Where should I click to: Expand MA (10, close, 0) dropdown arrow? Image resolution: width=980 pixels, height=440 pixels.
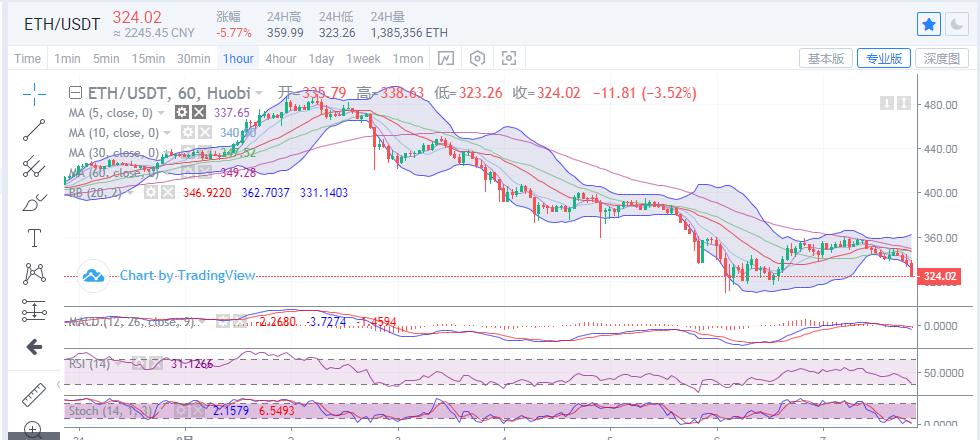point(167,133)
